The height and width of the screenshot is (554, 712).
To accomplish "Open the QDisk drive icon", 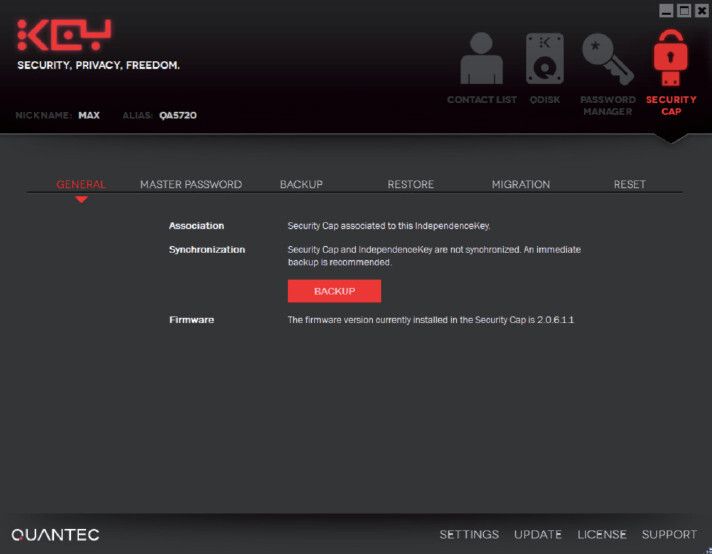I will click(545, 59).
